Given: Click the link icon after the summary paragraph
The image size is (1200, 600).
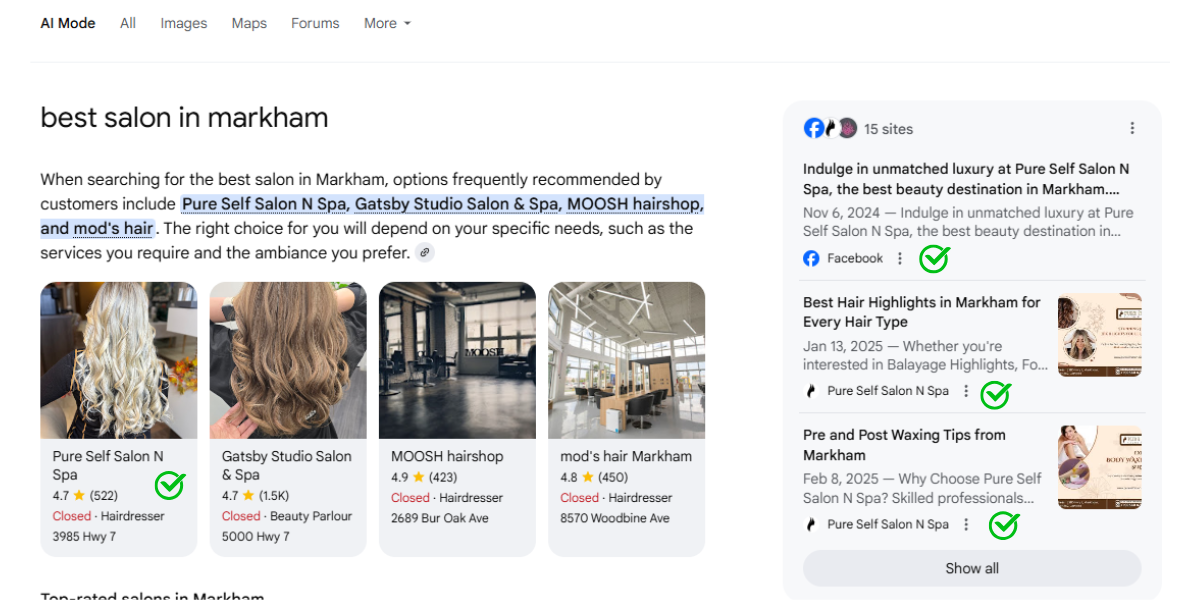Looking at the screenshot, I should pos(425,253).
